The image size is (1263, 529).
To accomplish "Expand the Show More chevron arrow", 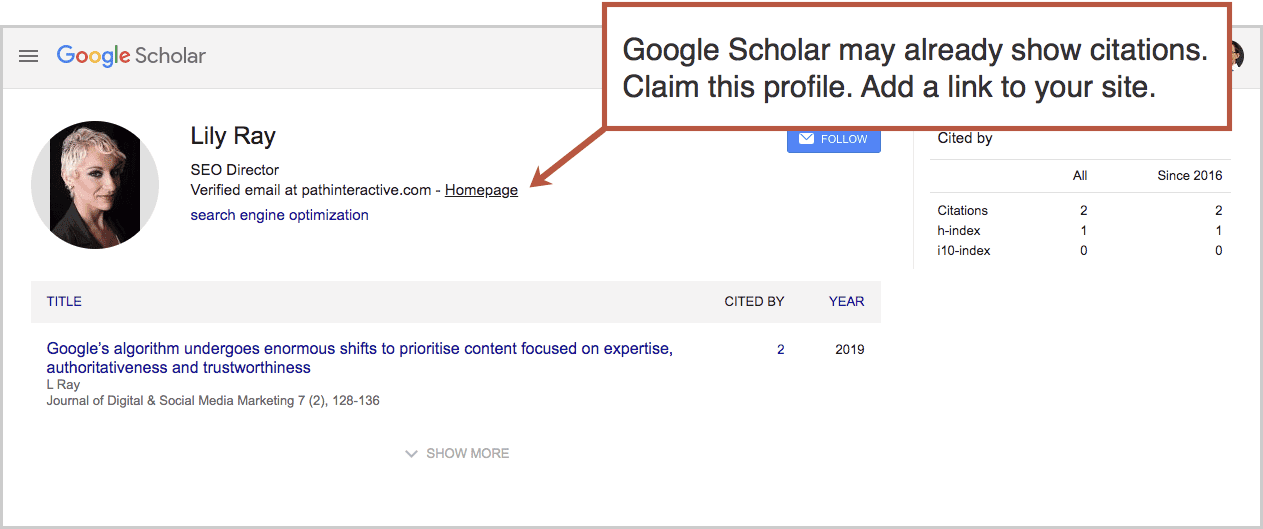I will click(x=411, y=454).
